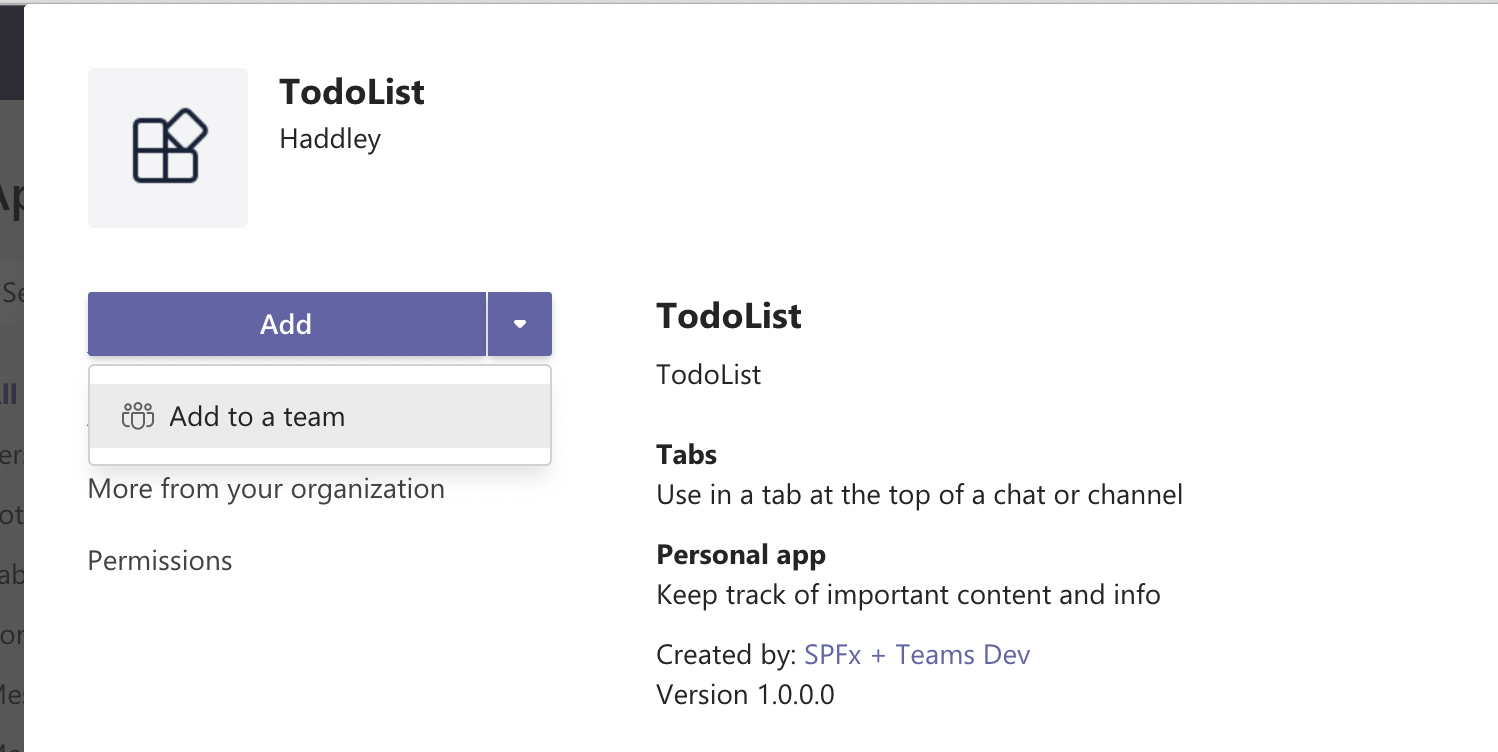Image resolution: width=1498 pixels, height=752 pixels.
Task: Click "Keep track of important content" text
Action: [908, 595]
